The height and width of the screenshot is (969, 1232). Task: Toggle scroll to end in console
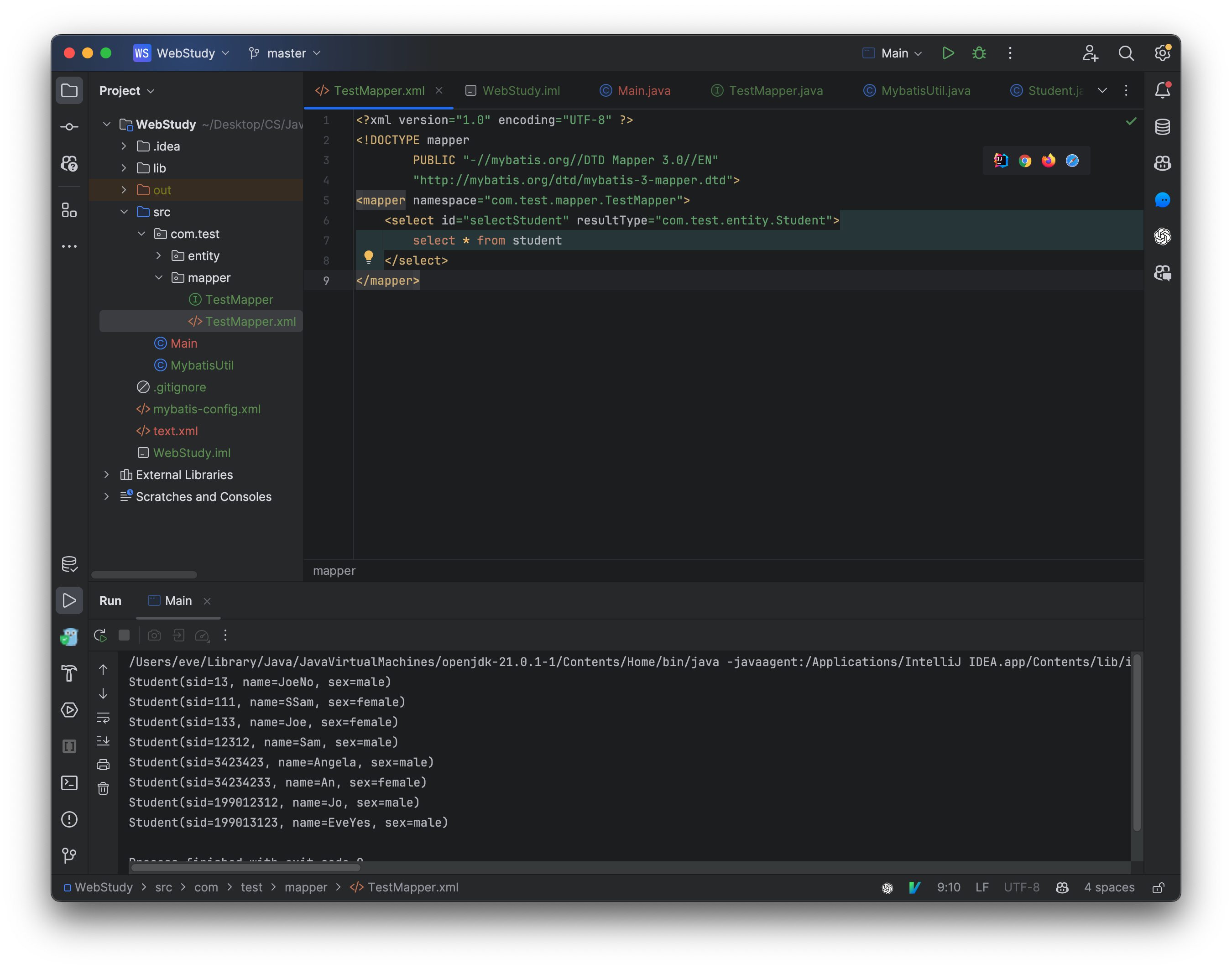pos(104,741)
